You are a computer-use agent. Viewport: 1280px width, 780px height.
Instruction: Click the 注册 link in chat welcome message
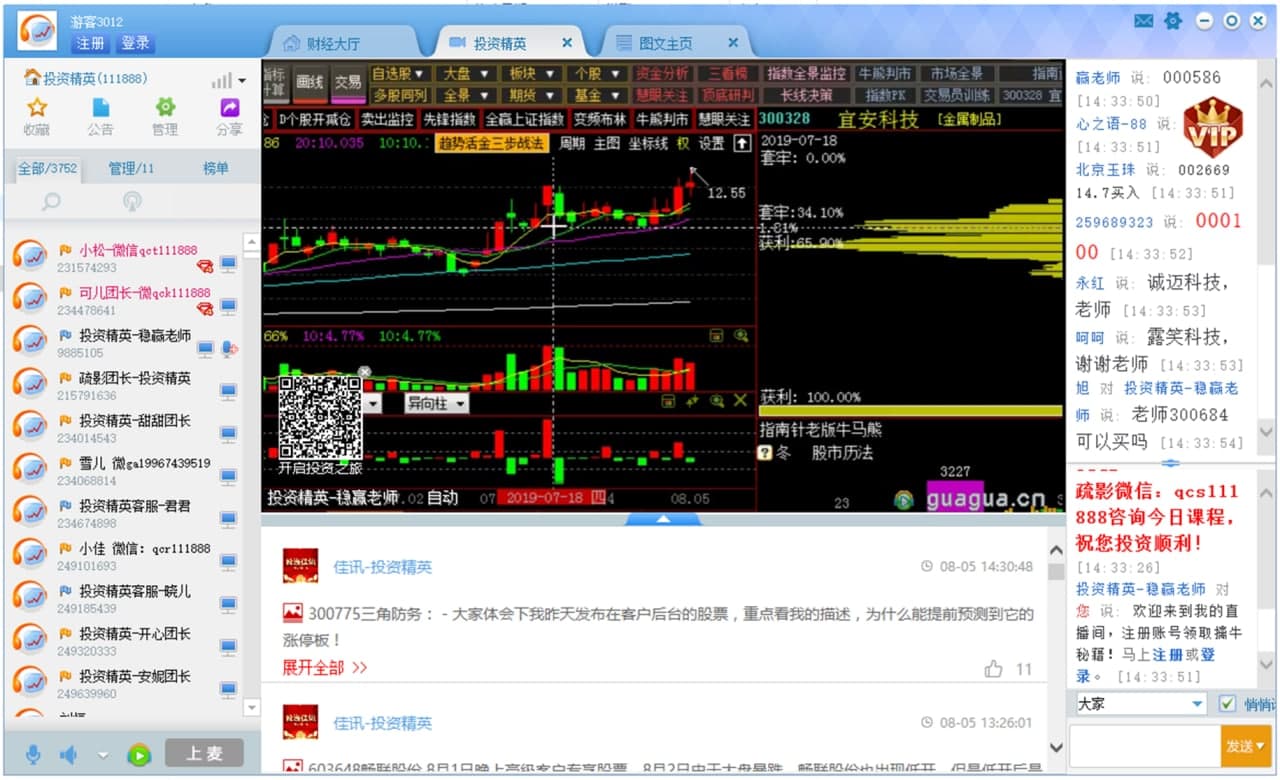(1167, 655)
